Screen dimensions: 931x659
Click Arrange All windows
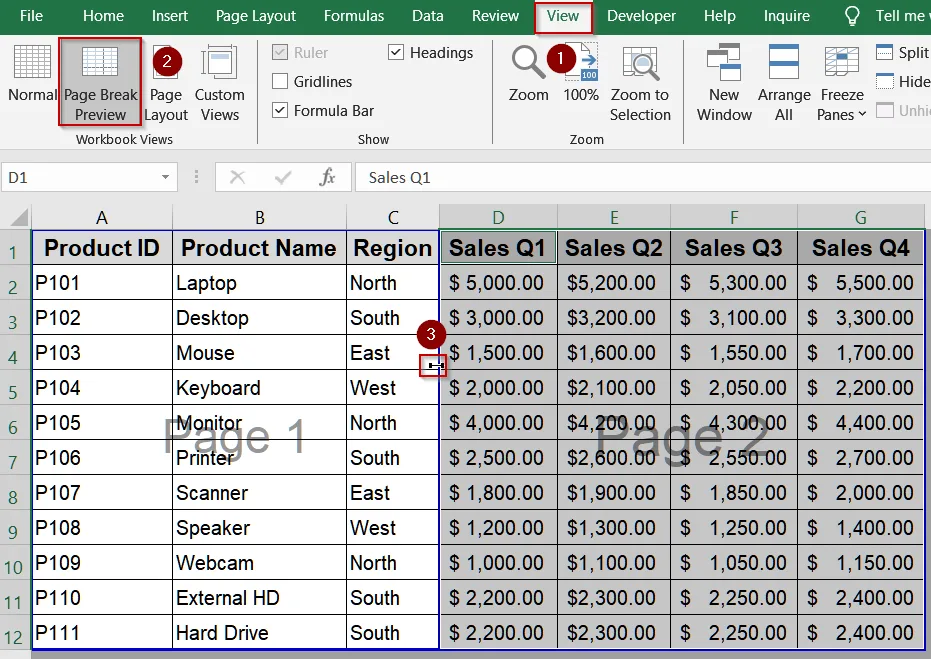point(784,83)
